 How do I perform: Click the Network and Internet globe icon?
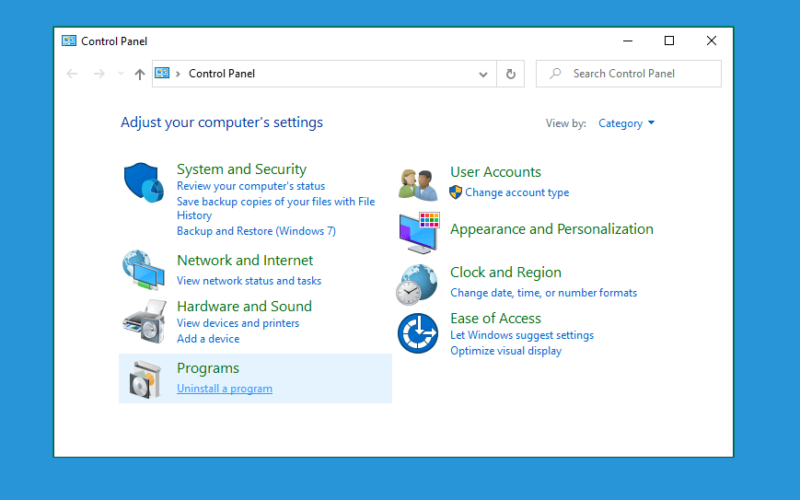click(143, 270)
